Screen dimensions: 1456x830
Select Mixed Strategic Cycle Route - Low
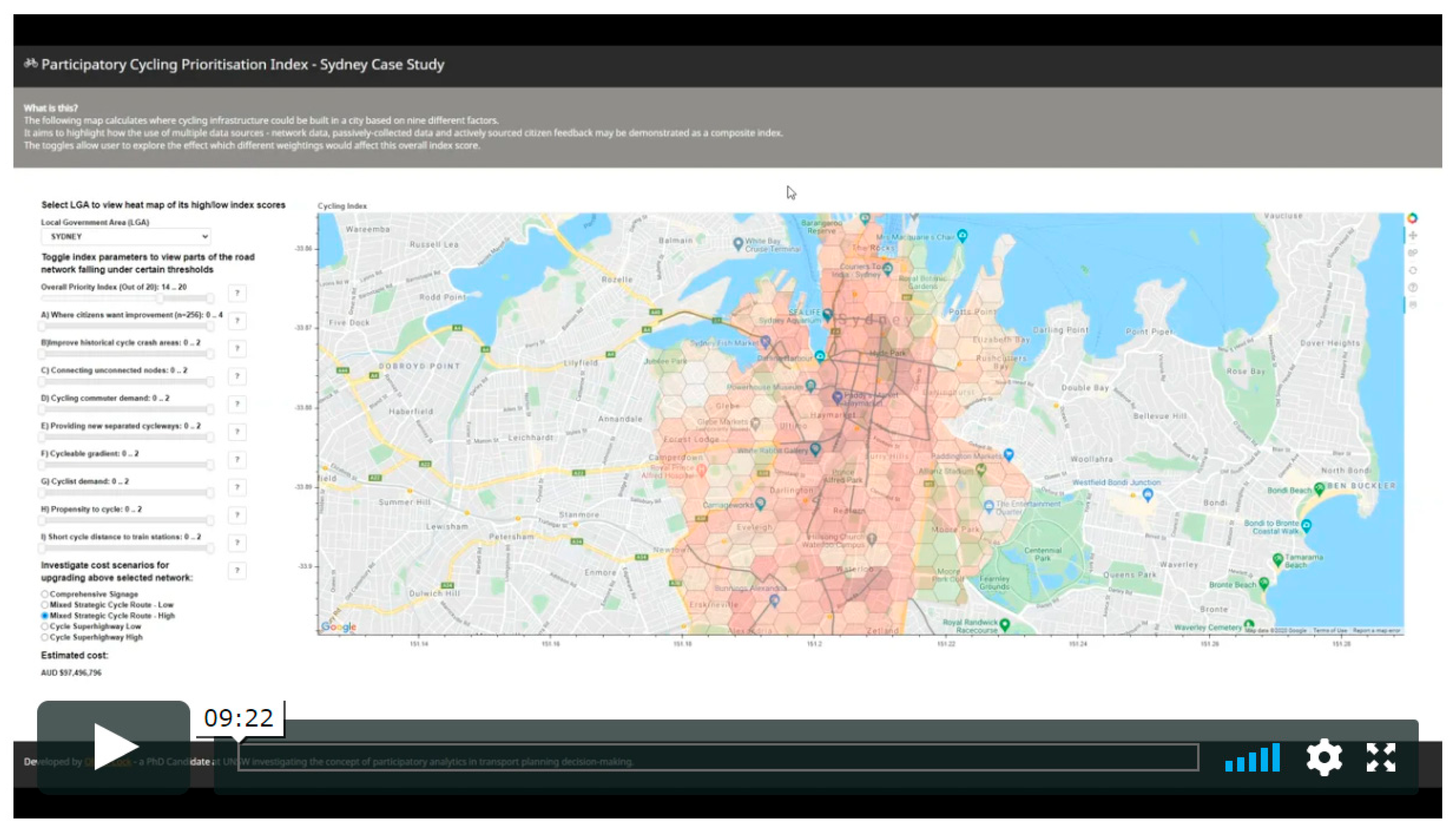click(44, 605)
